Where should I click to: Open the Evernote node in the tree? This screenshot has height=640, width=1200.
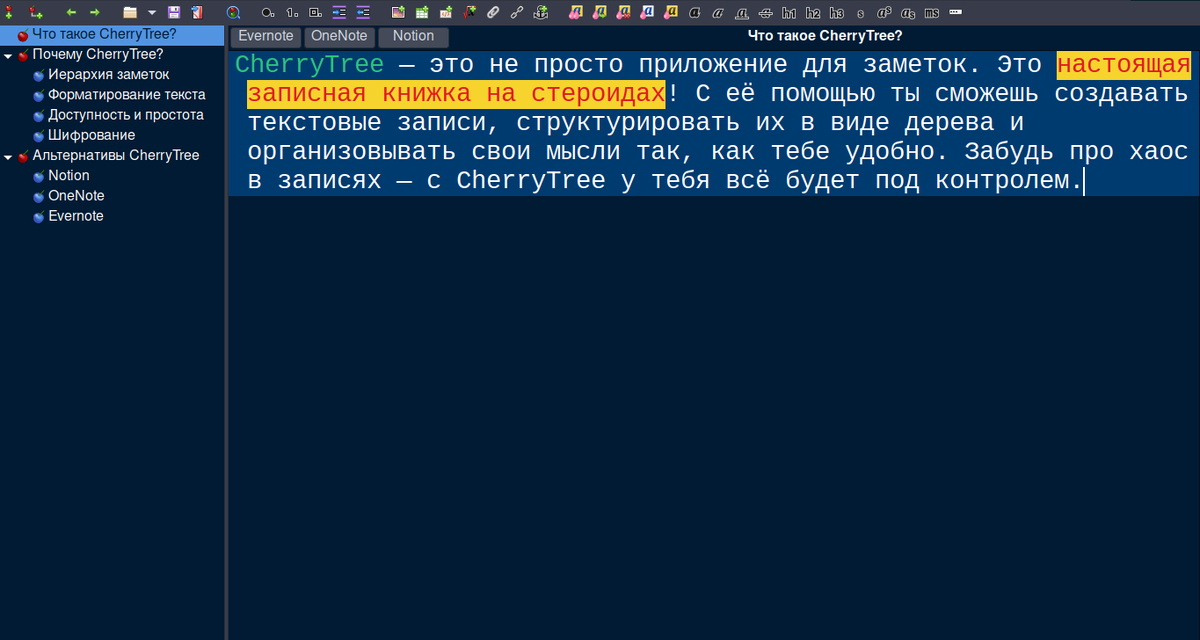76,216
